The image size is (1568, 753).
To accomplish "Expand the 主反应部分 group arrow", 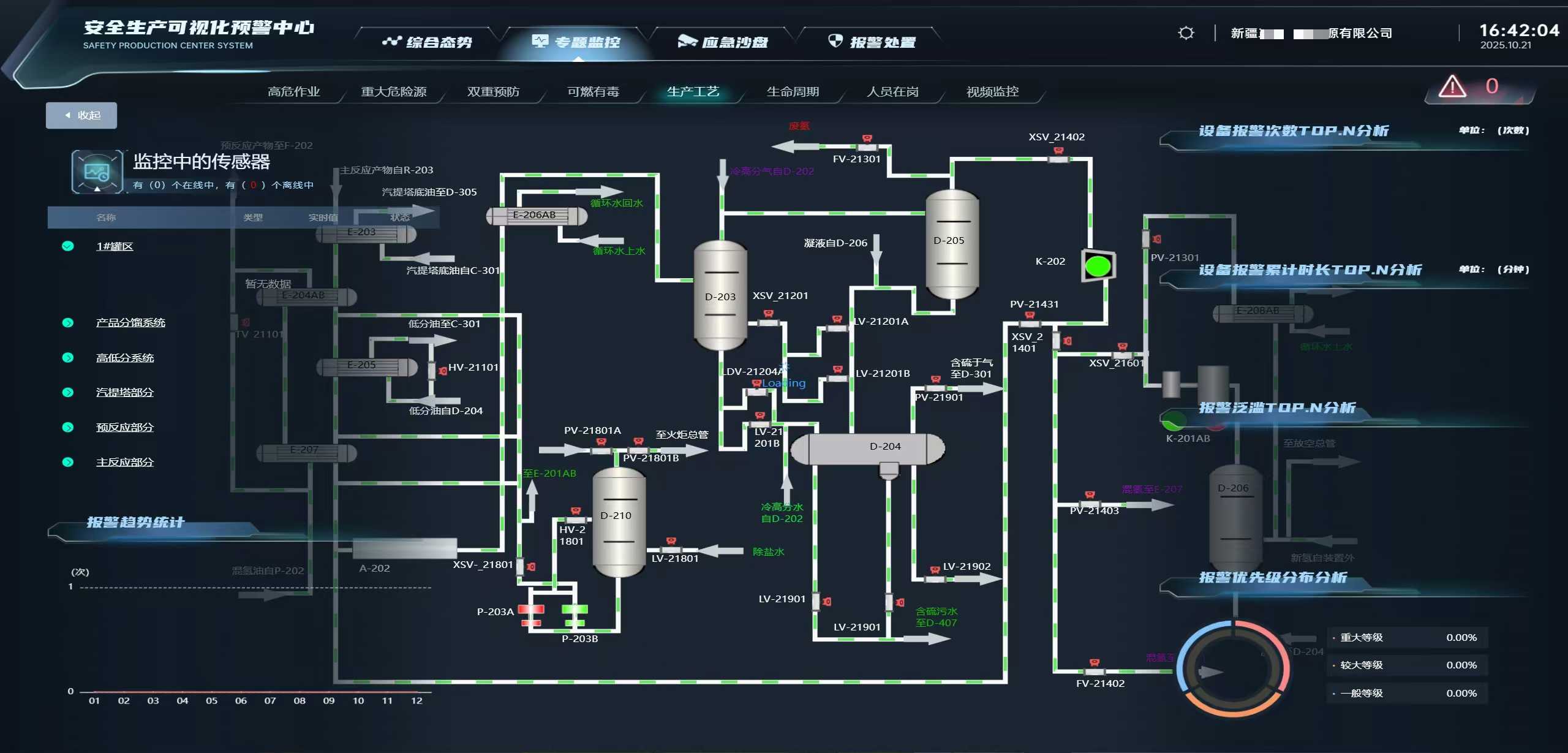I will (x=68, y=462).
